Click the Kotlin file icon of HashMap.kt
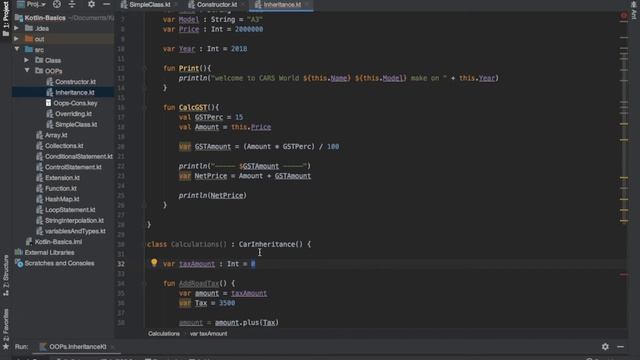This screenshot has width=640, height=360. [39, 199]
